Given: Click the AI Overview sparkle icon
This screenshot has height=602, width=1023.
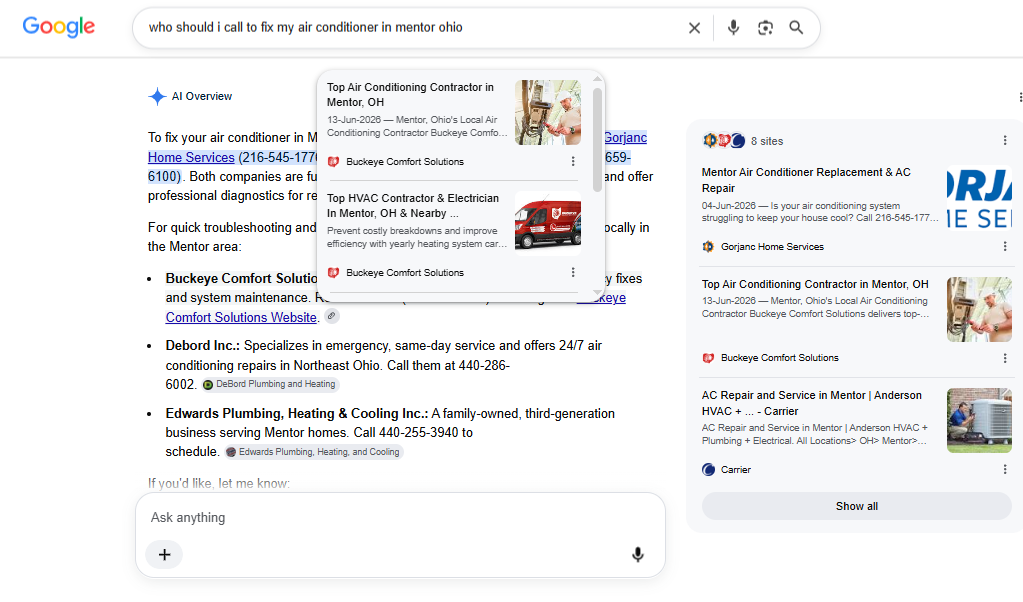Looking at the screenshot, I should click(x=157, y=97).
